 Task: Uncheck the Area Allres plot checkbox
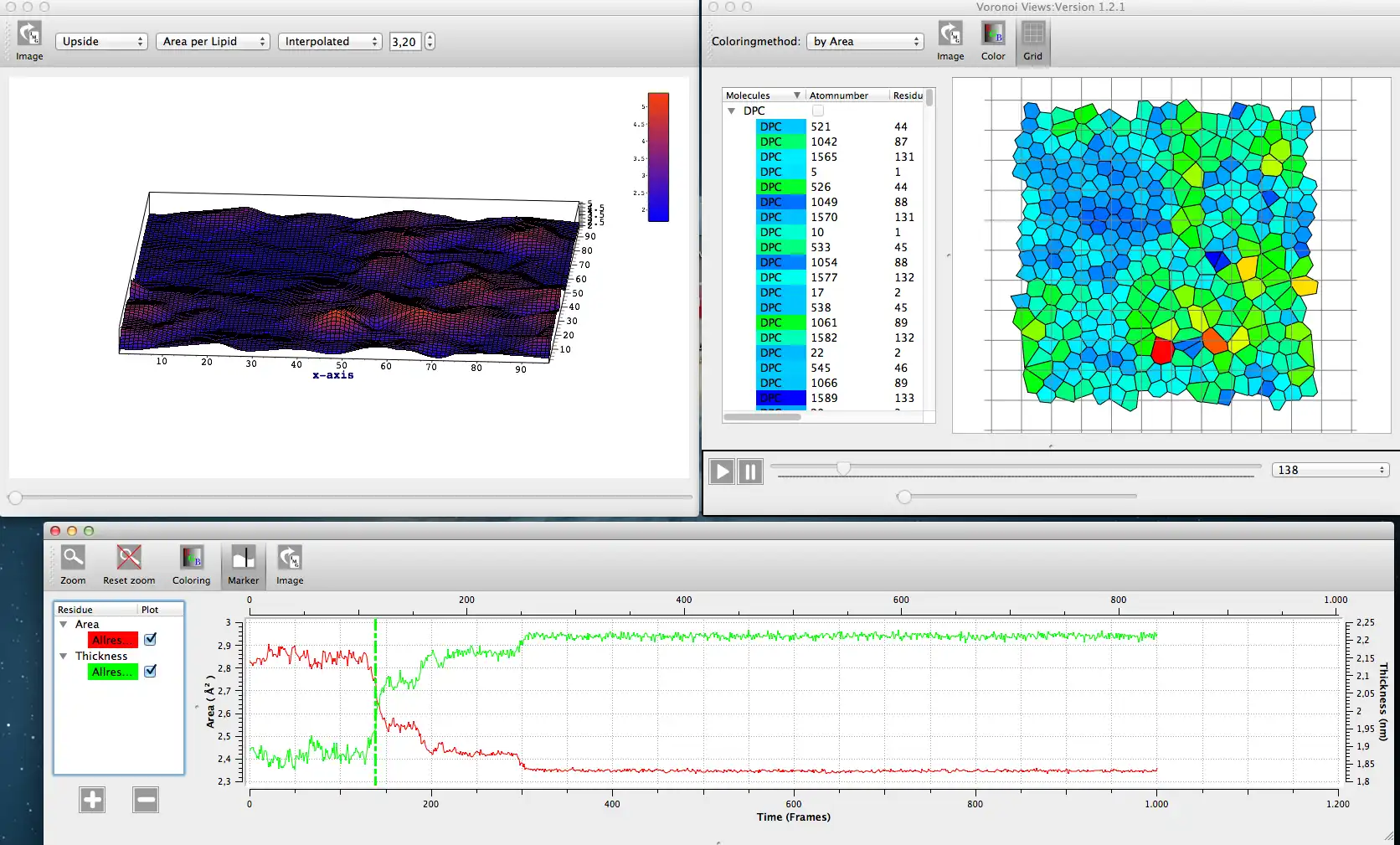[x=151, y=640]
